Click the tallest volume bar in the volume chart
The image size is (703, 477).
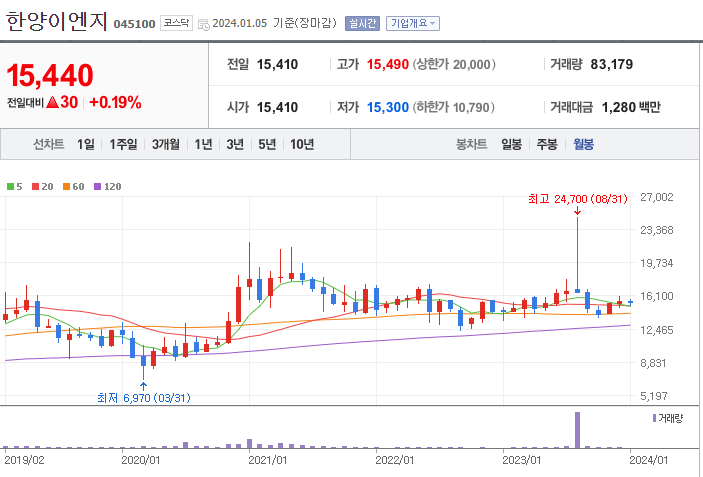(x=577, y=430)
